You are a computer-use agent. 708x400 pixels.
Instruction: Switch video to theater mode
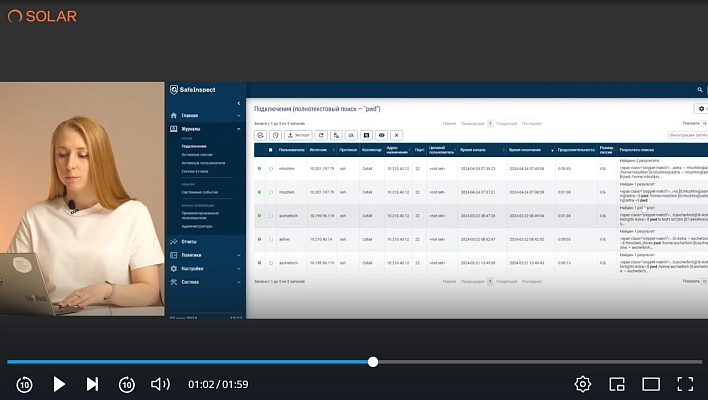pos(651,384)
